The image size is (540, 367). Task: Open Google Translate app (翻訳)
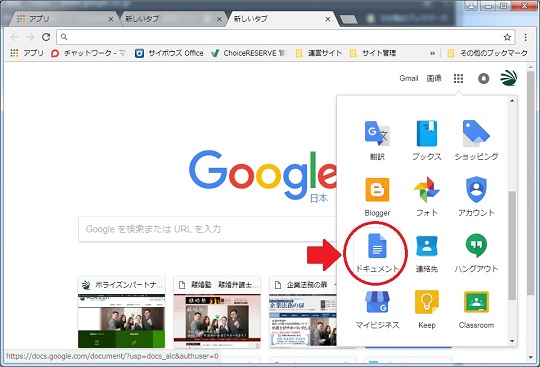pyautogui.click(x=377, y=140)
